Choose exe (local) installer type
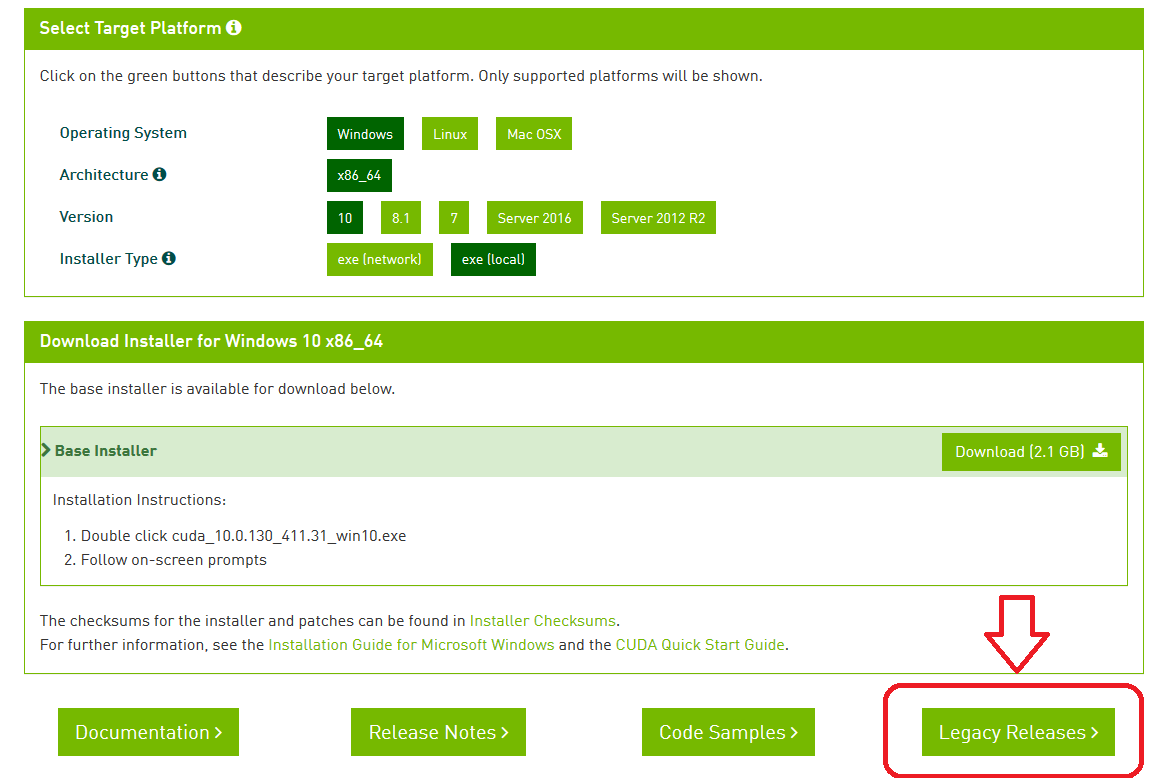The image size is (1155, 778). (494, 259)
